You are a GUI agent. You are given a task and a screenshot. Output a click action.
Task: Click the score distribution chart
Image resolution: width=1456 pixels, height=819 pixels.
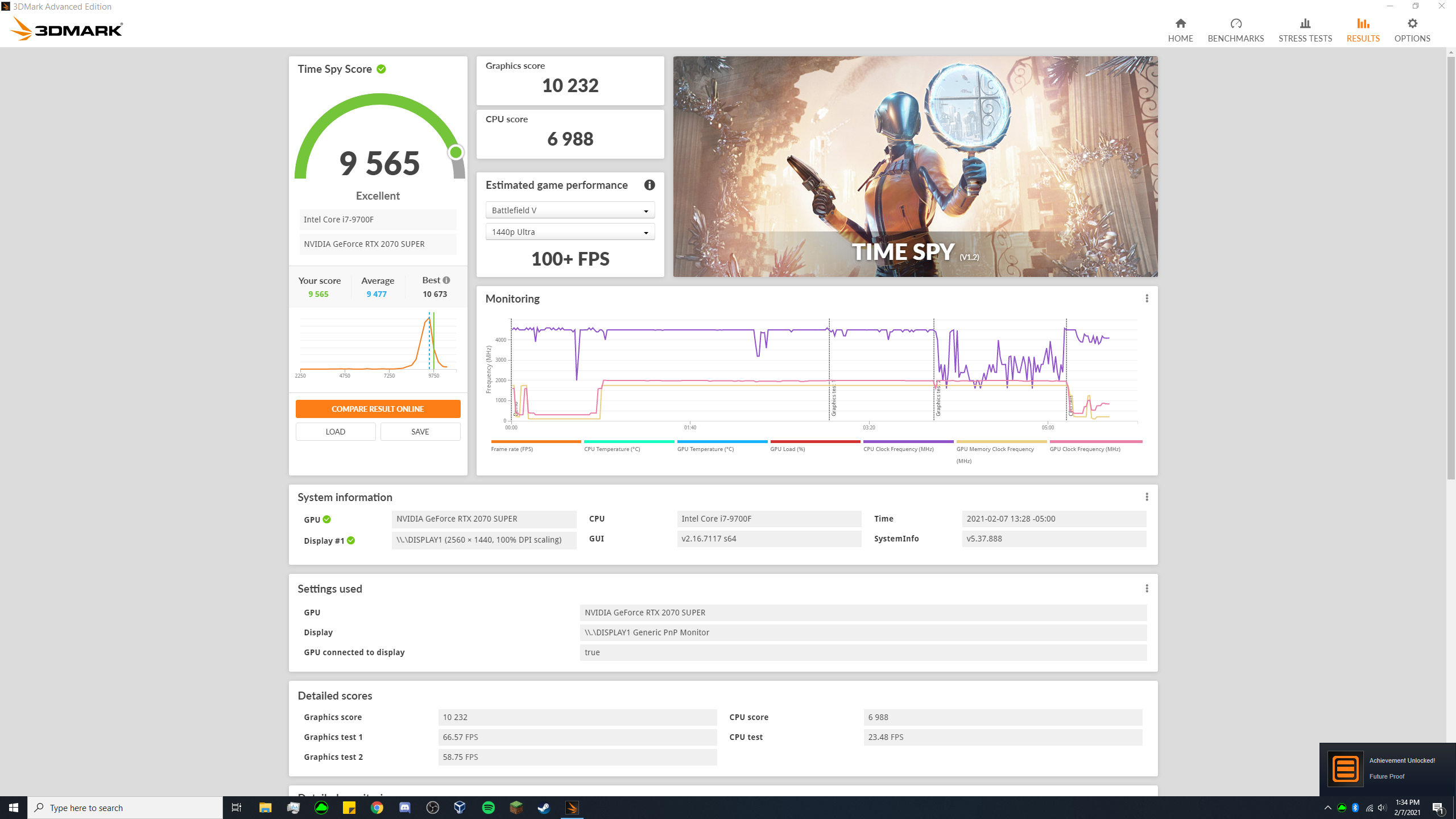point(378,346)
